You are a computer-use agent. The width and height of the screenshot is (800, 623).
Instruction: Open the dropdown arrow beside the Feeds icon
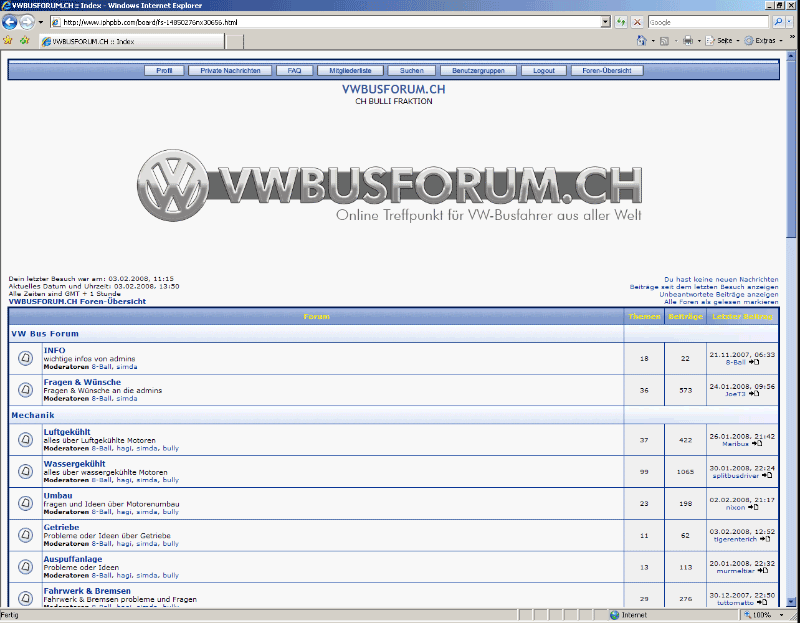676,41
